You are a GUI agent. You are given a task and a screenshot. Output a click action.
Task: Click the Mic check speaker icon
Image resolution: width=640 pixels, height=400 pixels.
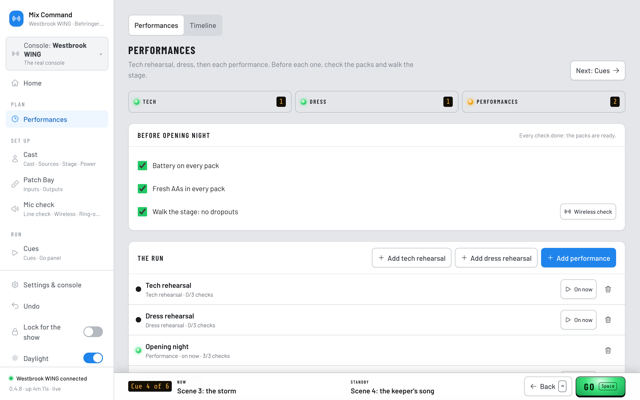point(15,209)
